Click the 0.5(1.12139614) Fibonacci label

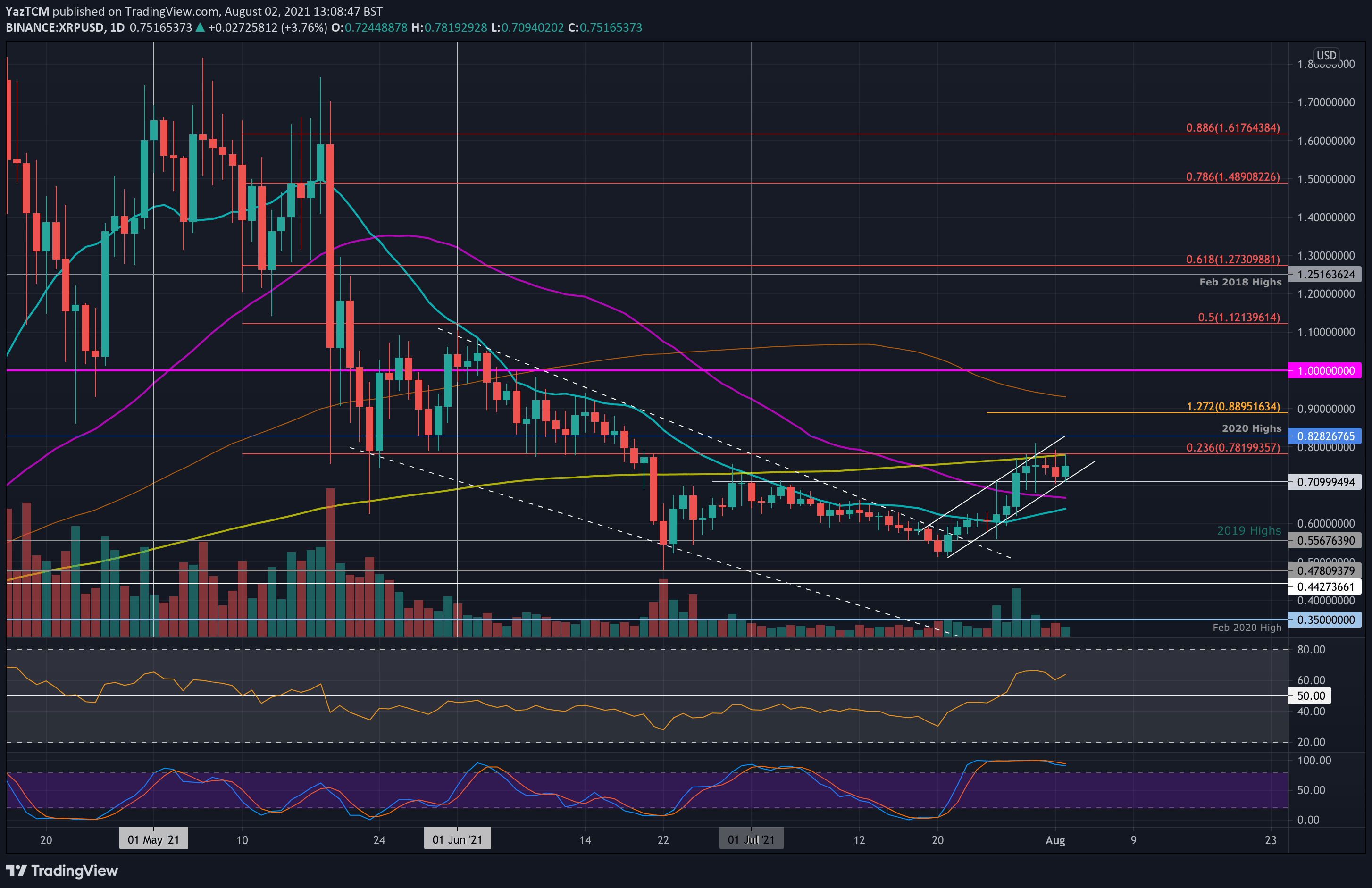tap(1238, 317)
